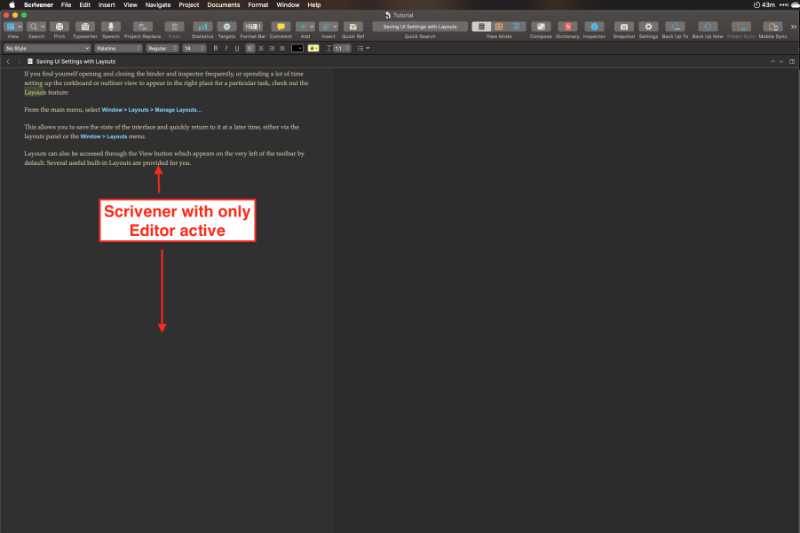The image size is (800, 533).
Task: Add a Comment using yellow bubble icon
Action: click(x=281, y=27)
